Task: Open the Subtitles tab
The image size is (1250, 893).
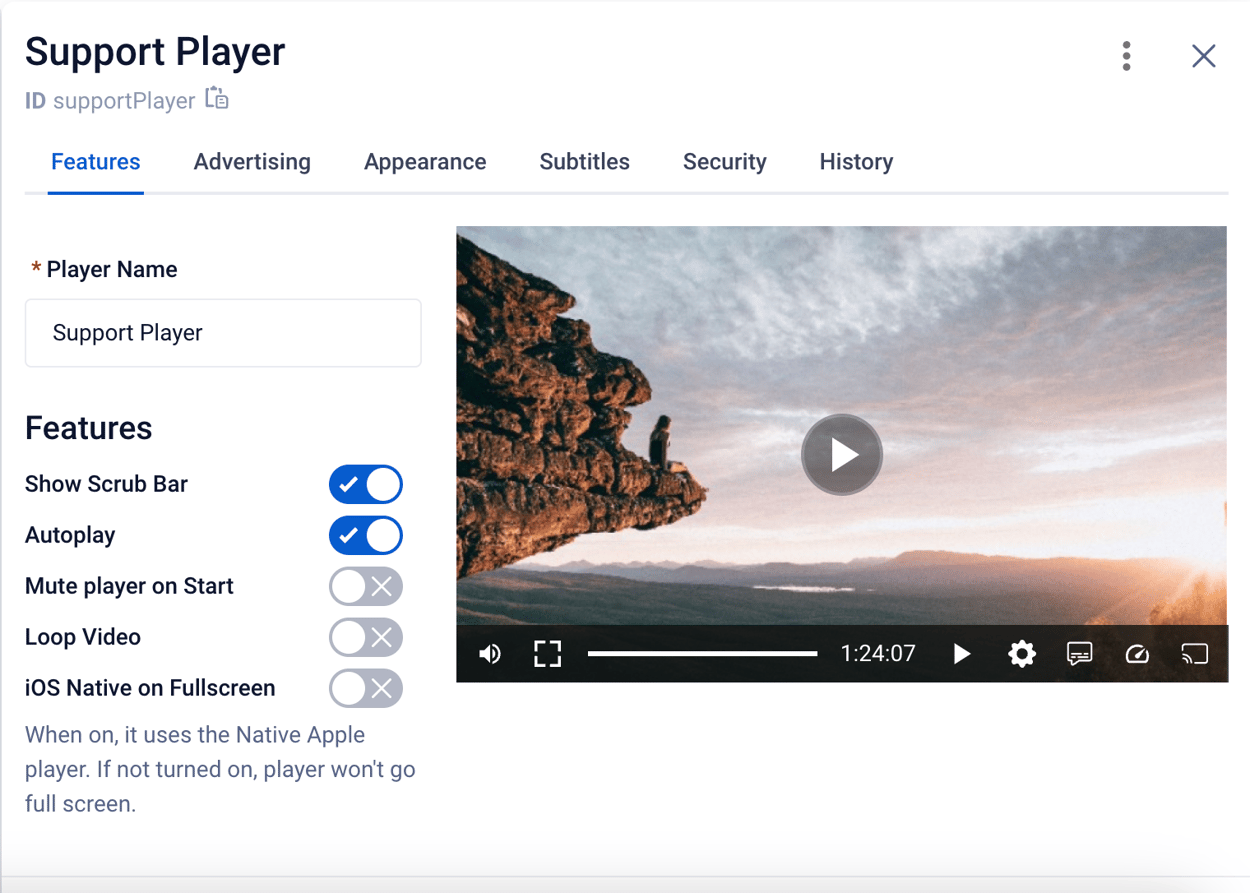Action: pos(584,161)
